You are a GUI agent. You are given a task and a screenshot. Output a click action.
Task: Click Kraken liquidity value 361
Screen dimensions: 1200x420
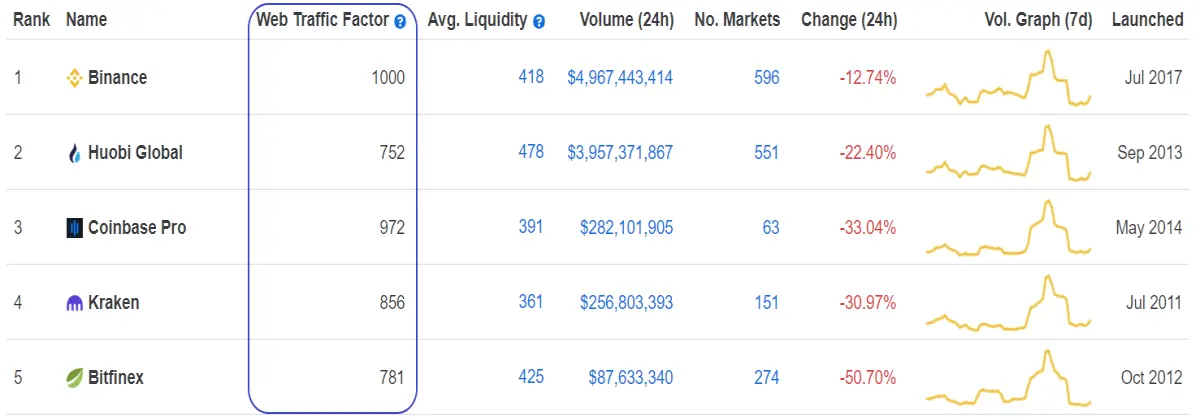[531, 302]
